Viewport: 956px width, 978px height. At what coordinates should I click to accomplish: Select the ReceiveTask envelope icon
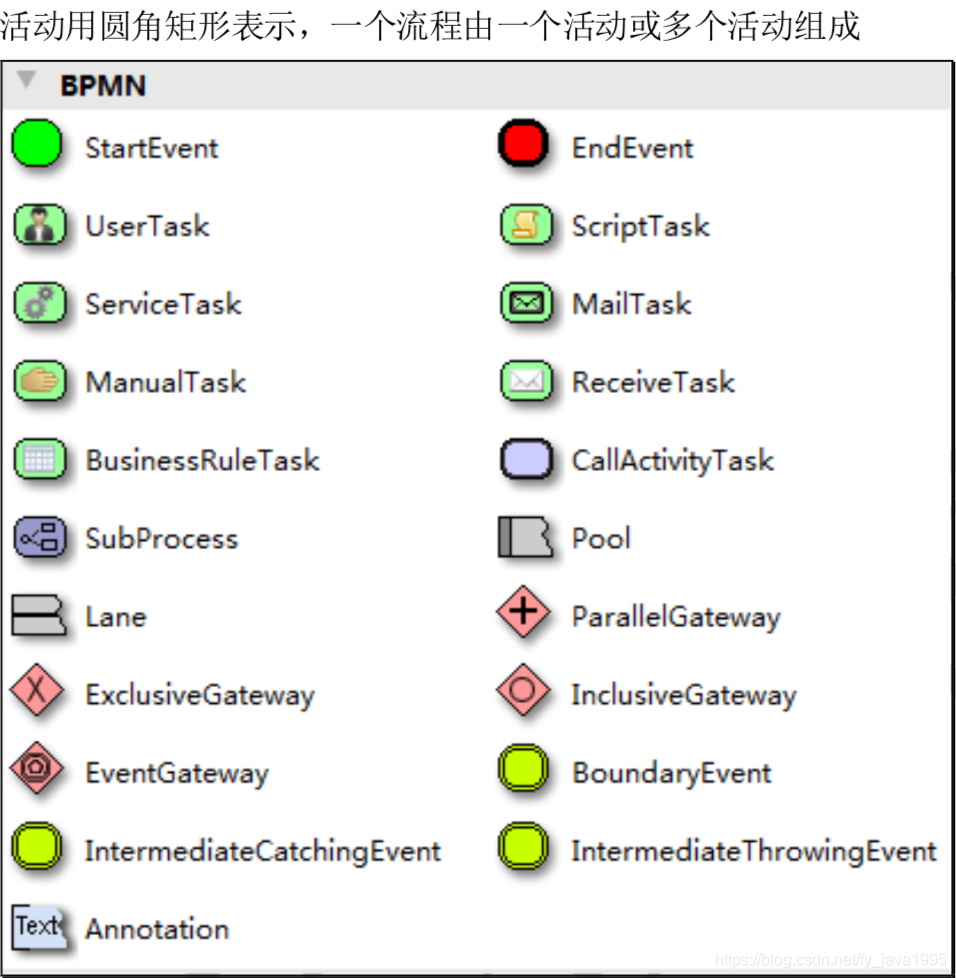tap(526, 380)
